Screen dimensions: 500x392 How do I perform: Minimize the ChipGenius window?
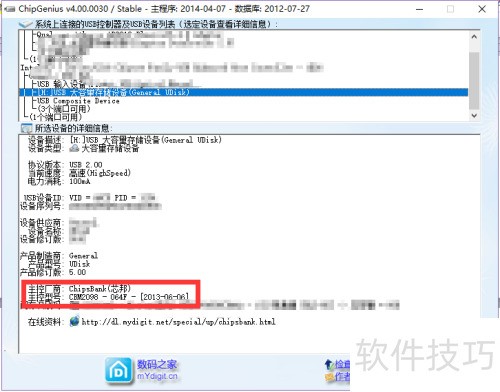420,9
